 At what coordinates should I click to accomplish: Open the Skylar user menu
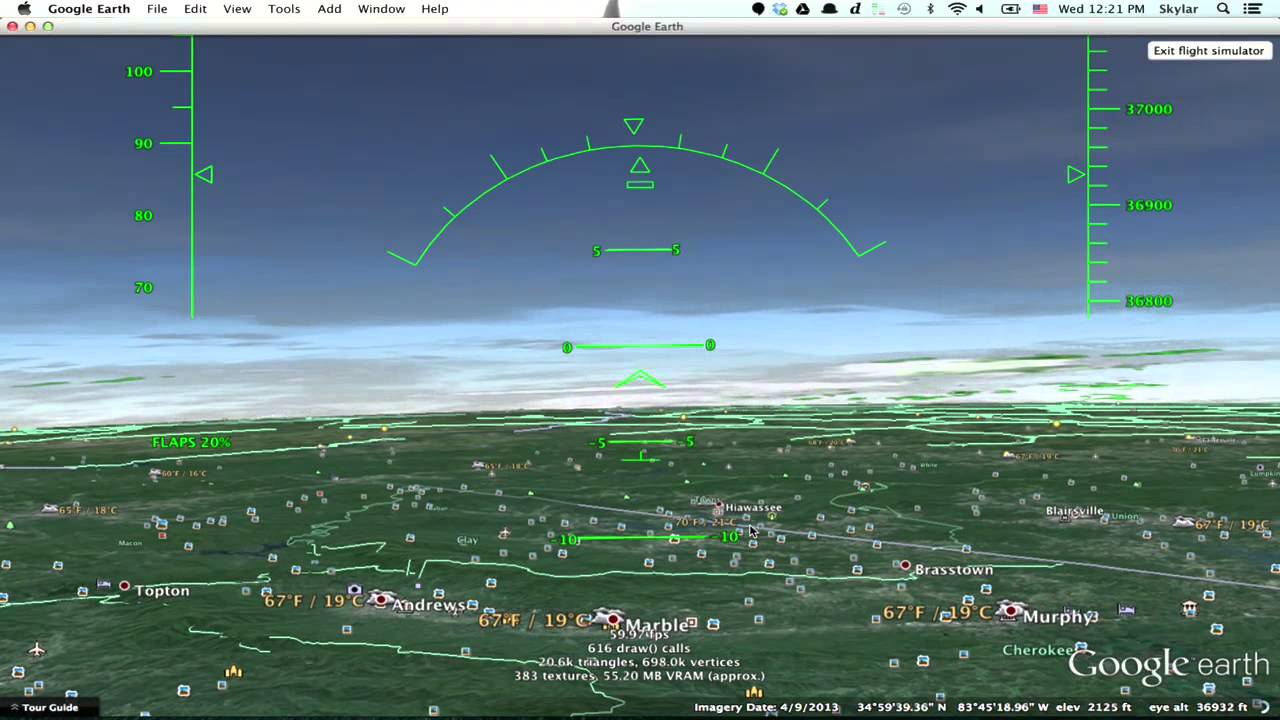pos(1178,9)
